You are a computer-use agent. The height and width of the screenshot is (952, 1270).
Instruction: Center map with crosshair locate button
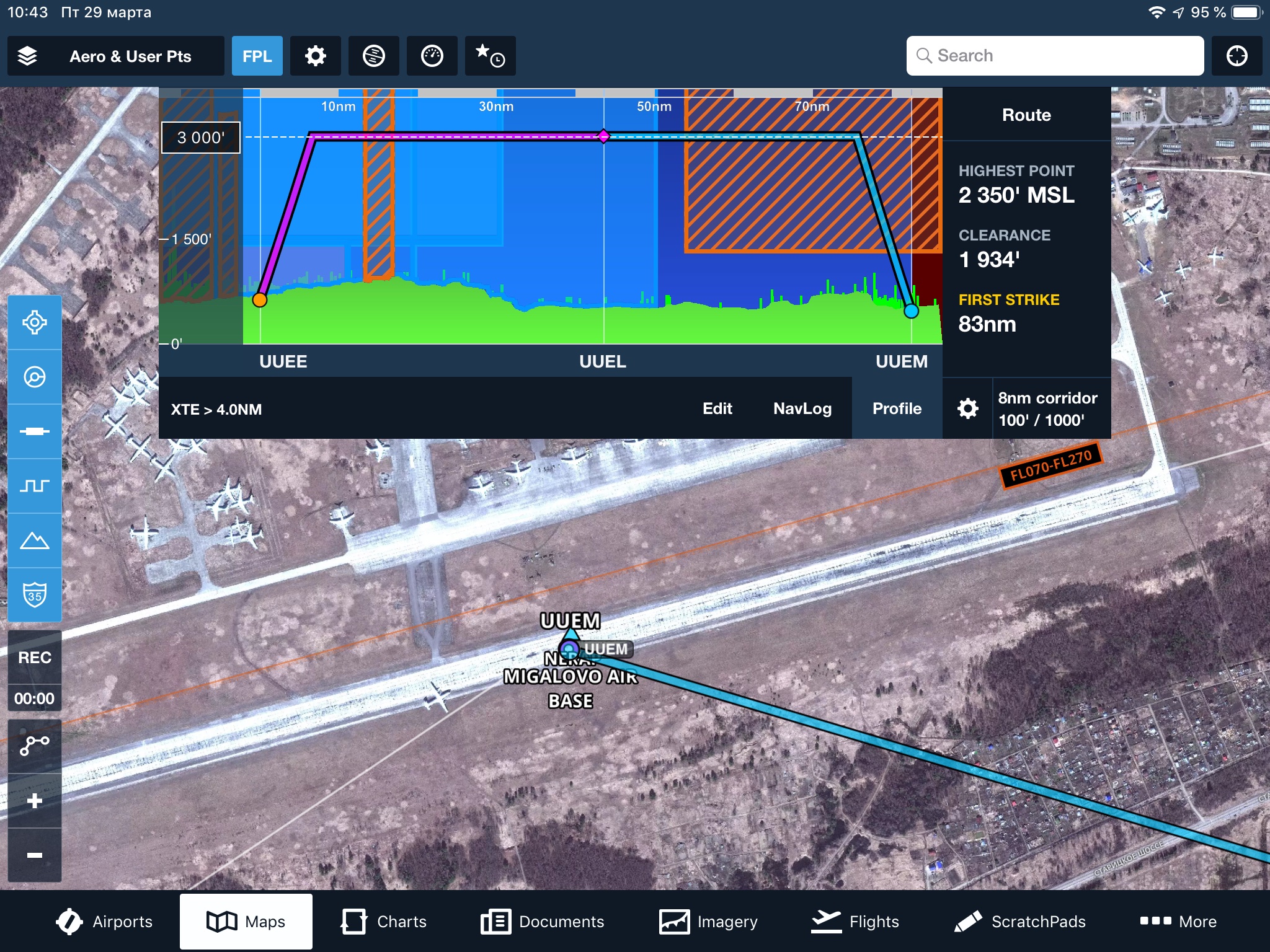(1237, 56)
